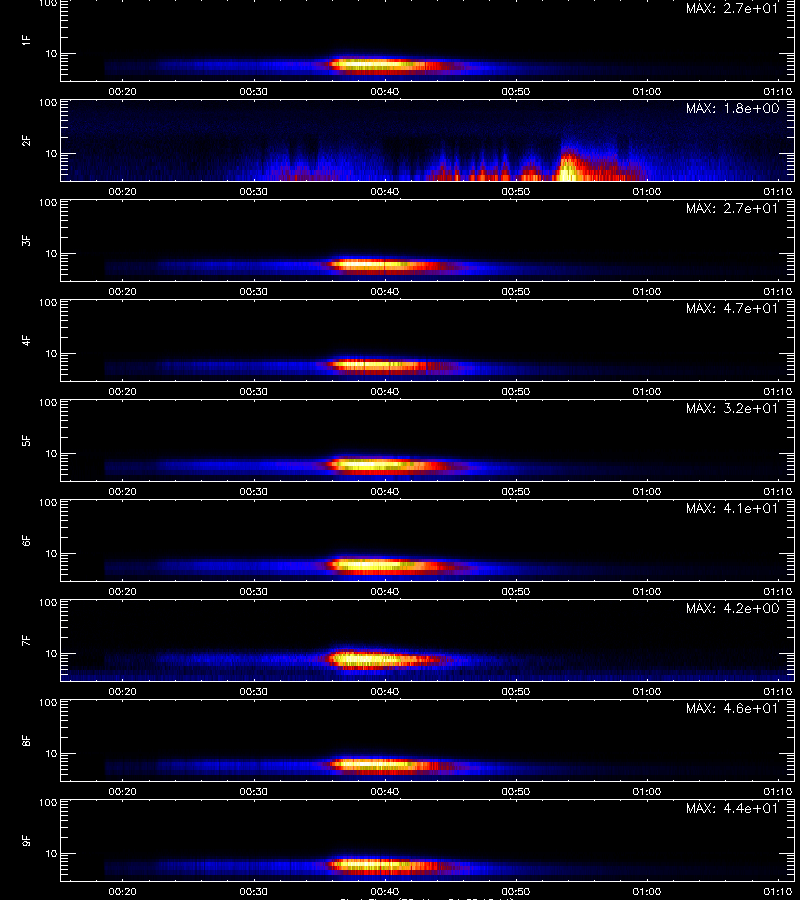The width and height of the screenshot is (800, 900).
Task: Click the 9F panel axis label
Action: (x=26, y=841)
